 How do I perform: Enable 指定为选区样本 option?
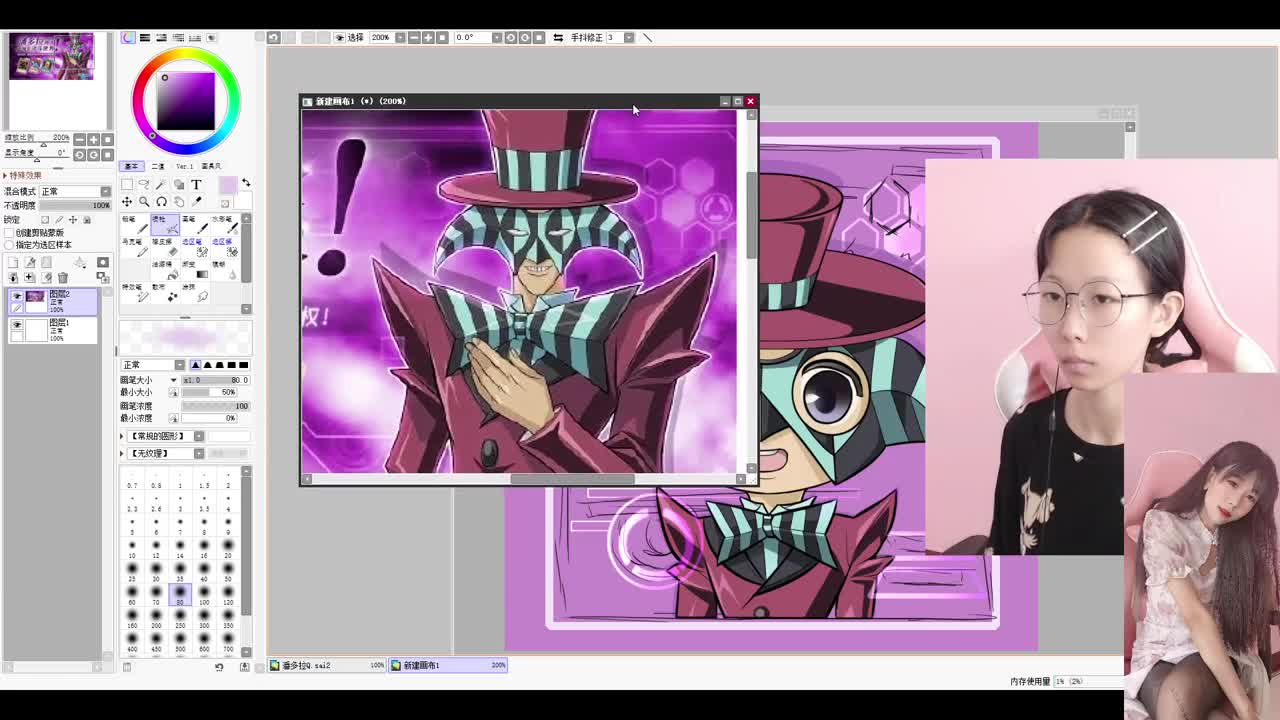(9, 245)
